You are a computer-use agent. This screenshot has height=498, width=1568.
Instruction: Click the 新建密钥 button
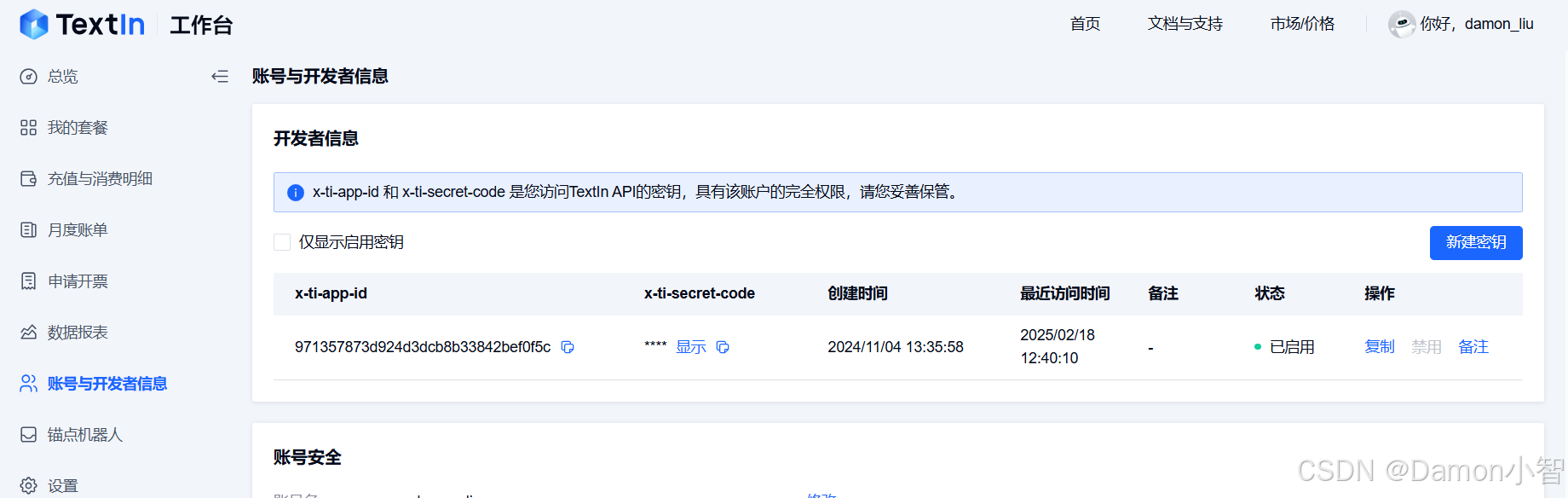coord(1476,243)
